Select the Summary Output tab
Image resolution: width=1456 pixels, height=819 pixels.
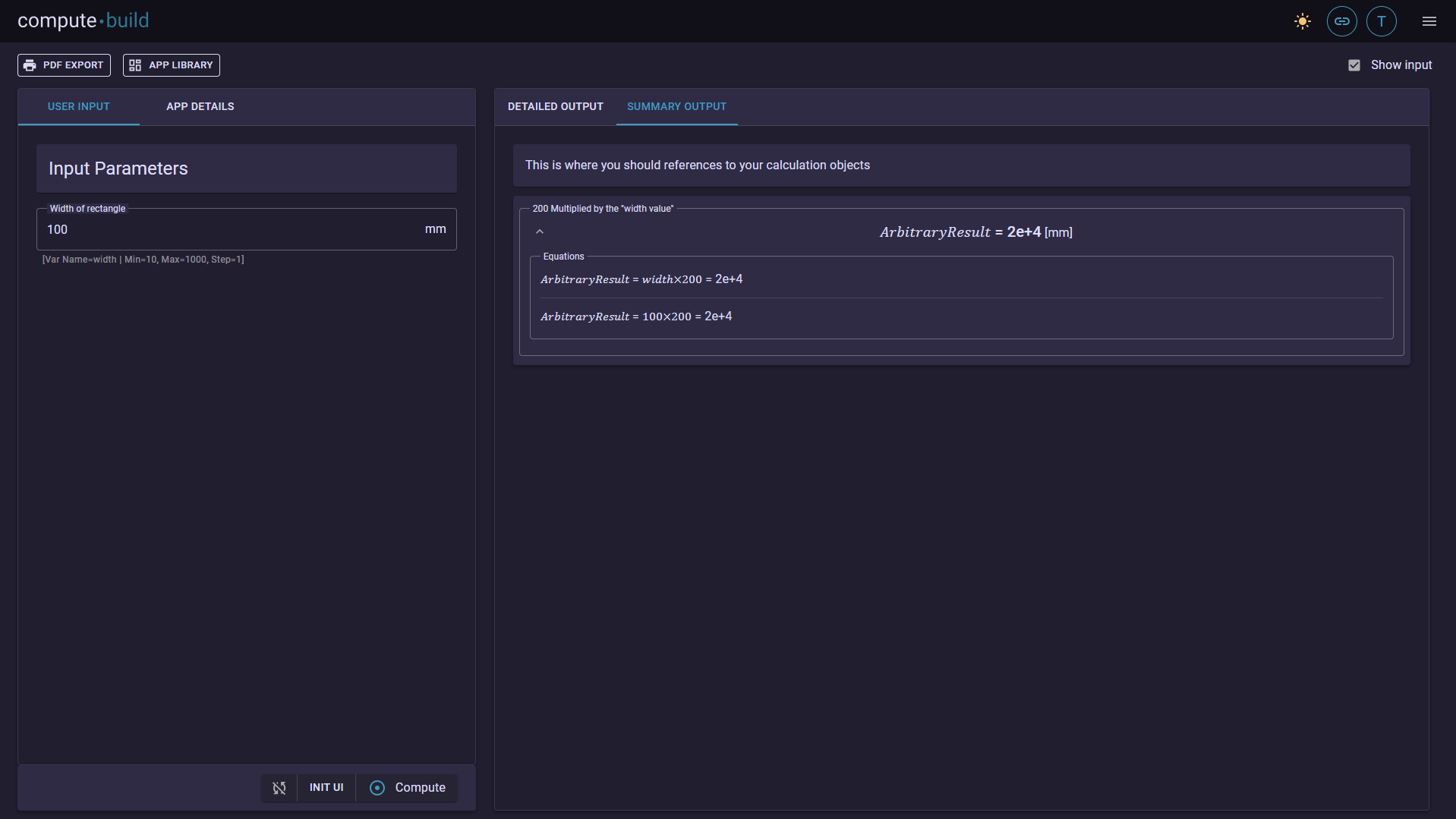click(676, 106)
